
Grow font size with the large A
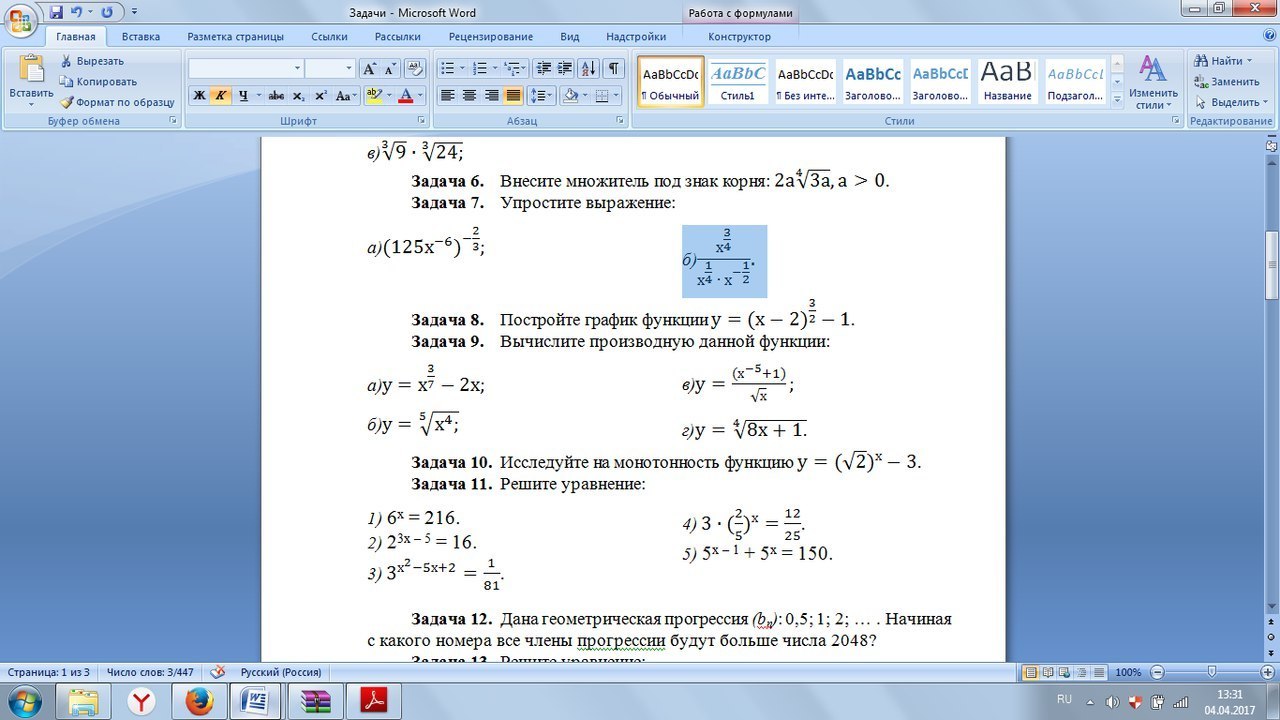tap(369, 68)
